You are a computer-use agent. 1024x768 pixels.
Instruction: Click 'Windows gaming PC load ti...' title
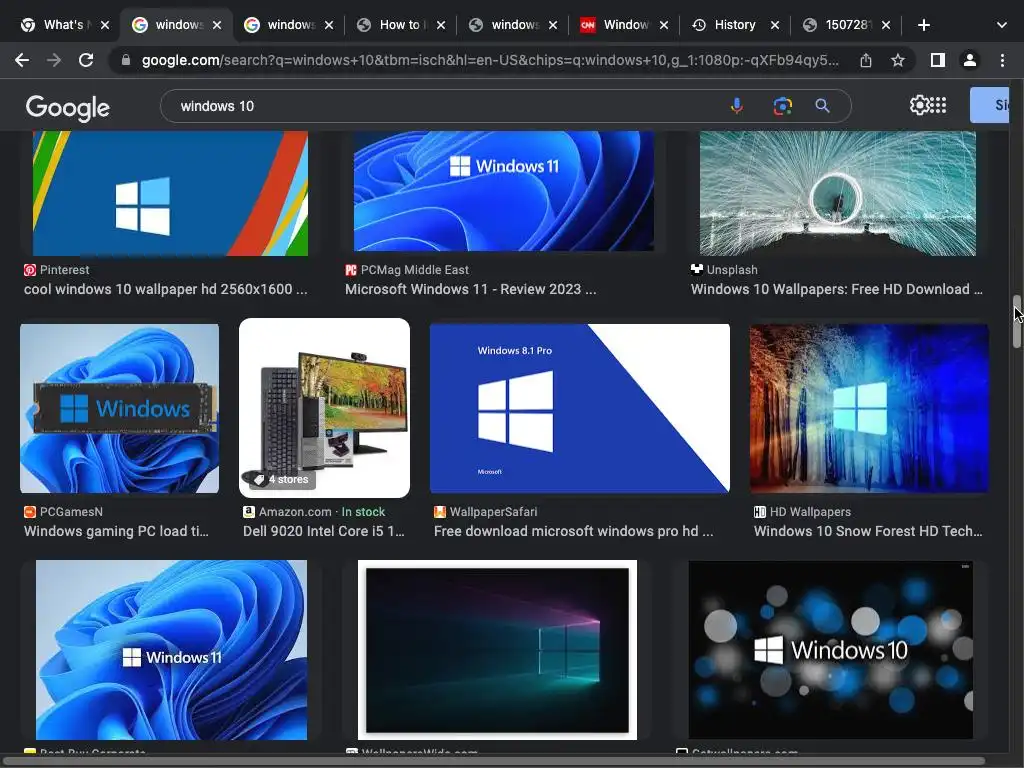(x=116, y=532)
